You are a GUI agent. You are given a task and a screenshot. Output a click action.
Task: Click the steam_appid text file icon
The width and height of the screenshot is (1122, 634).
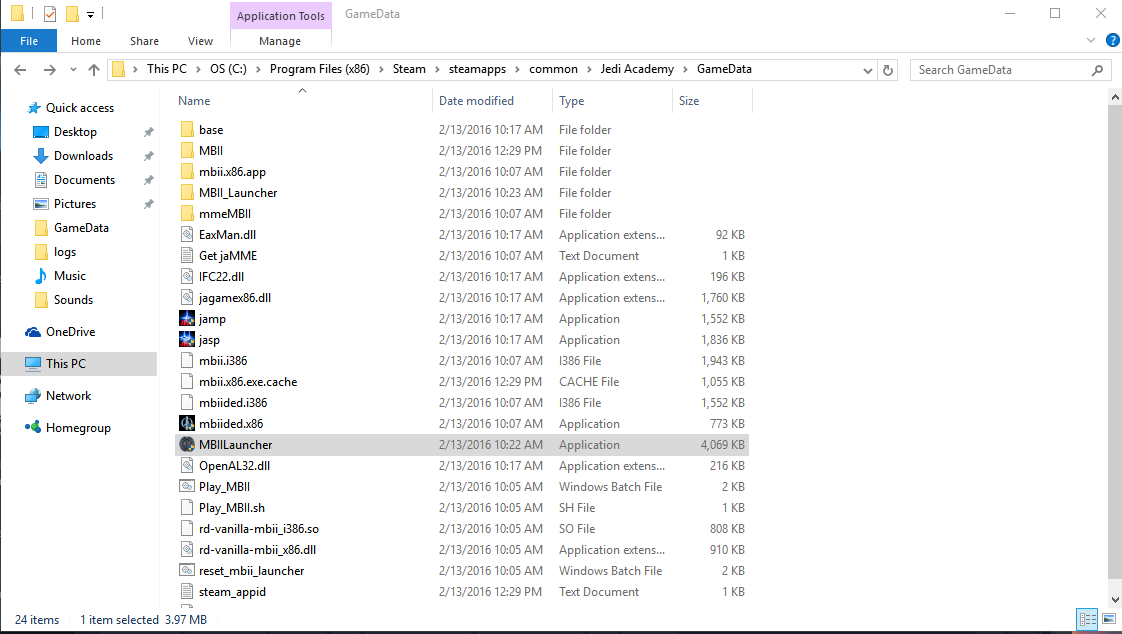(187, 592)
